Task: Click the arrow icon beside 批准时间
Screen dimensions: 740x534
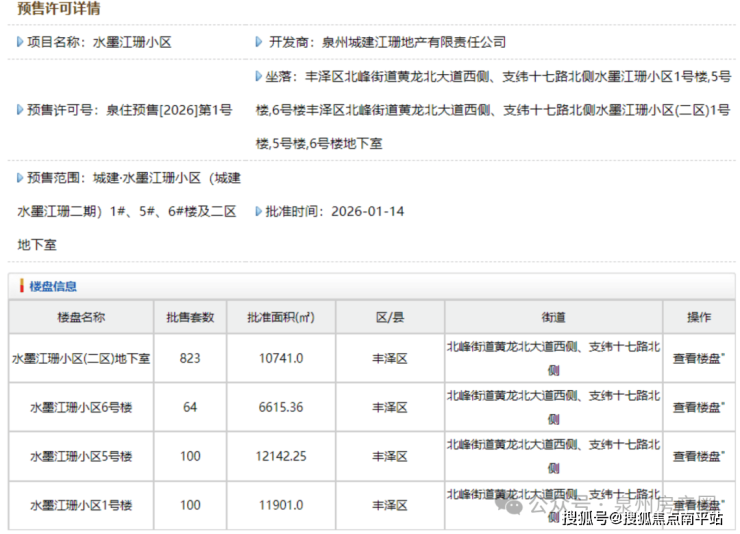Action: click(x=259, y=212)
